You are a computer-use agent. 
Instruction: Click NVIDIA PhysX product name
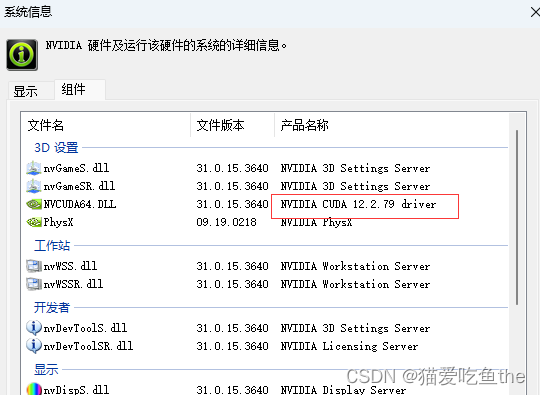[316, 222]
